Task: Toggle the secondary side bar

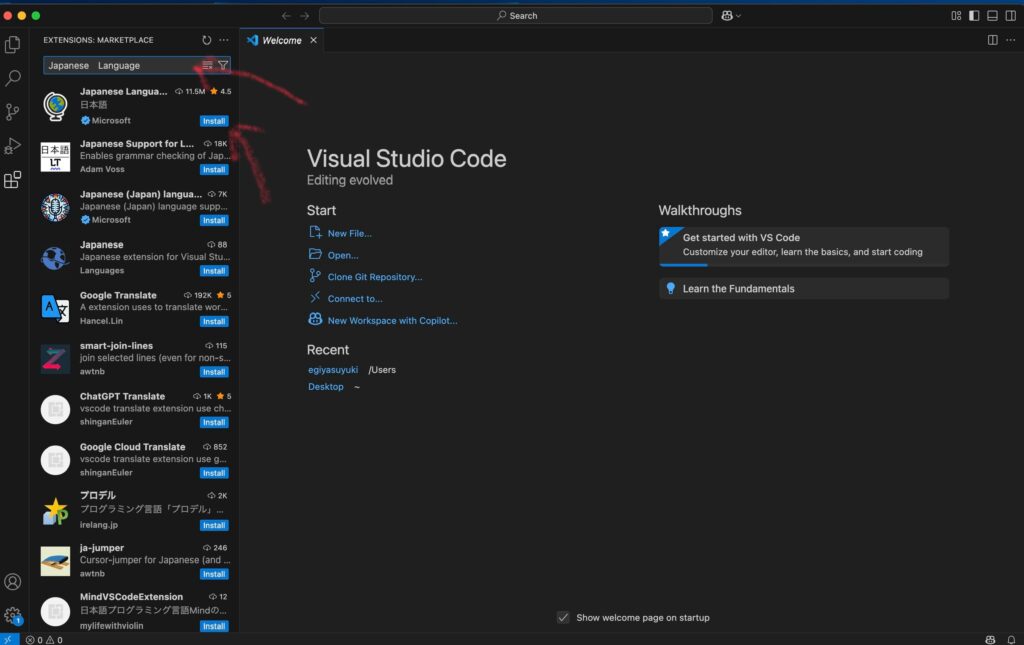Action: click(1011, 16)
